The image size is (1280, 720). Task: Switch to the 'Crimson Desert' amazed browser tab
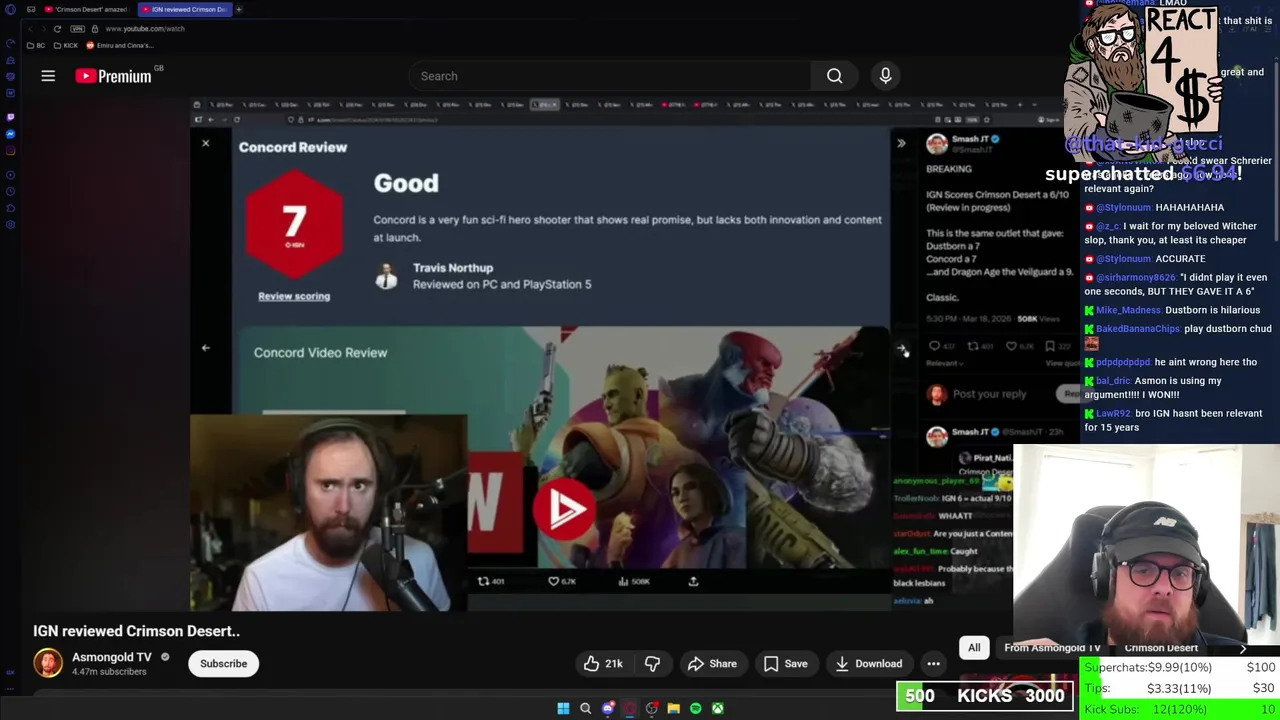(x=85, y=9)
